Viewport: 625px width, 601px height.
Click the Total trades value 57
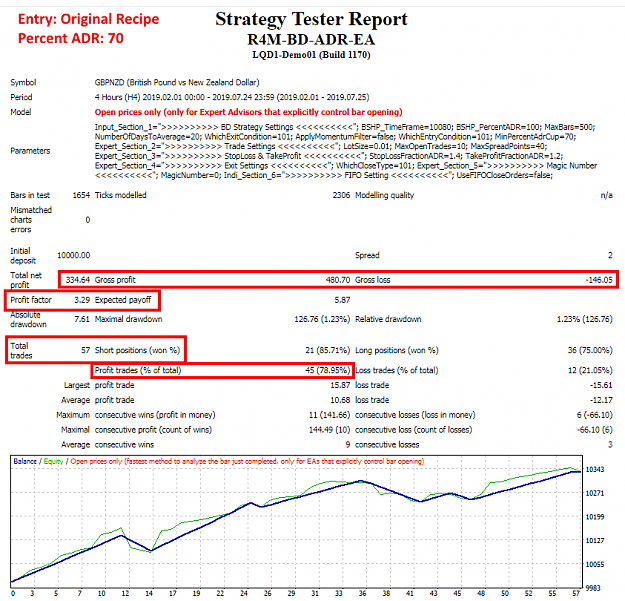86,350
